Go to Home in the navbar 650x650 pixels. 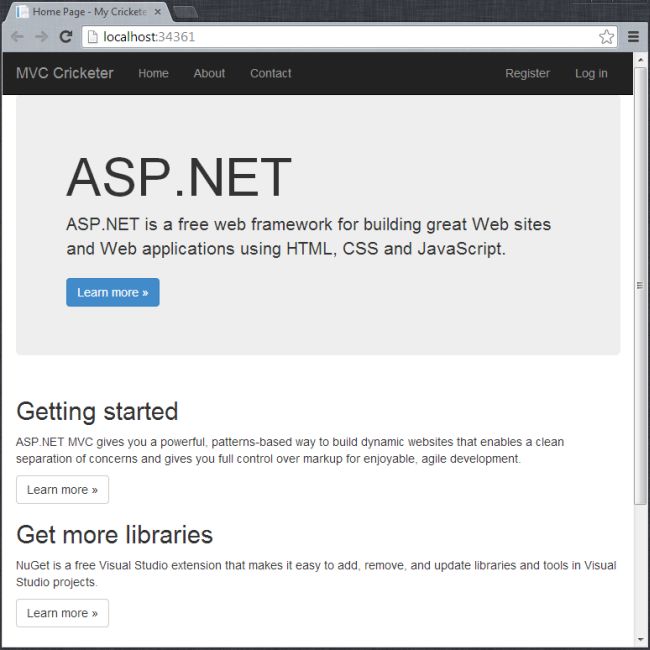tap(153, 73)
